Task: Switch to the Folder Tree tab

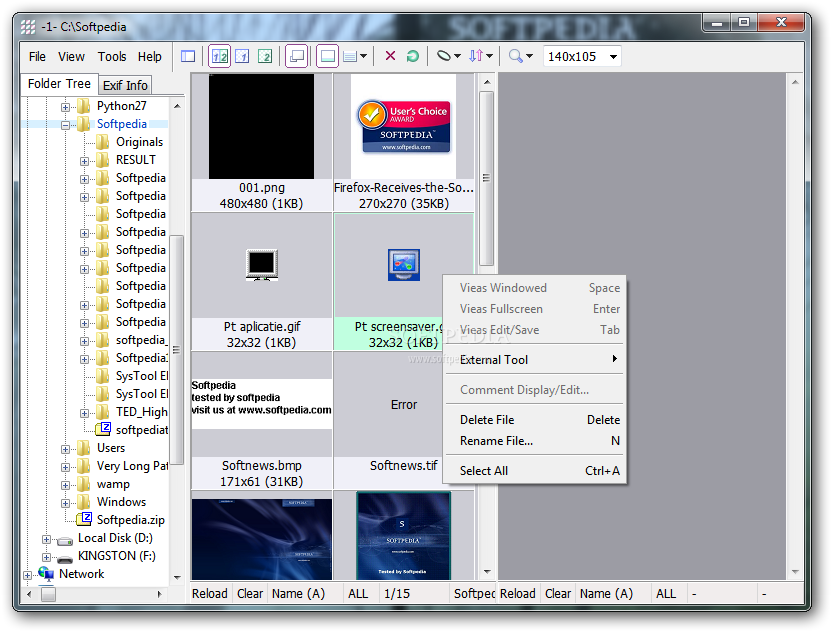Action: [x=59, y=84]
